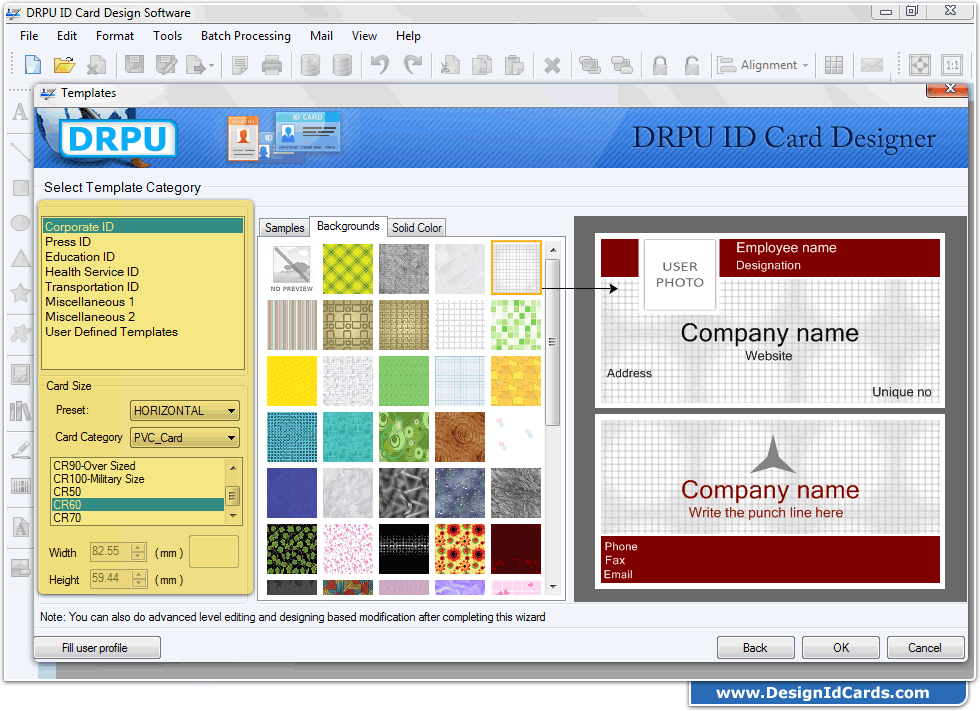This screenshot has height=711, width=980.
Task: Select the Ellipse shape tool
Action: pyautogui.click(x=19, y=223)
